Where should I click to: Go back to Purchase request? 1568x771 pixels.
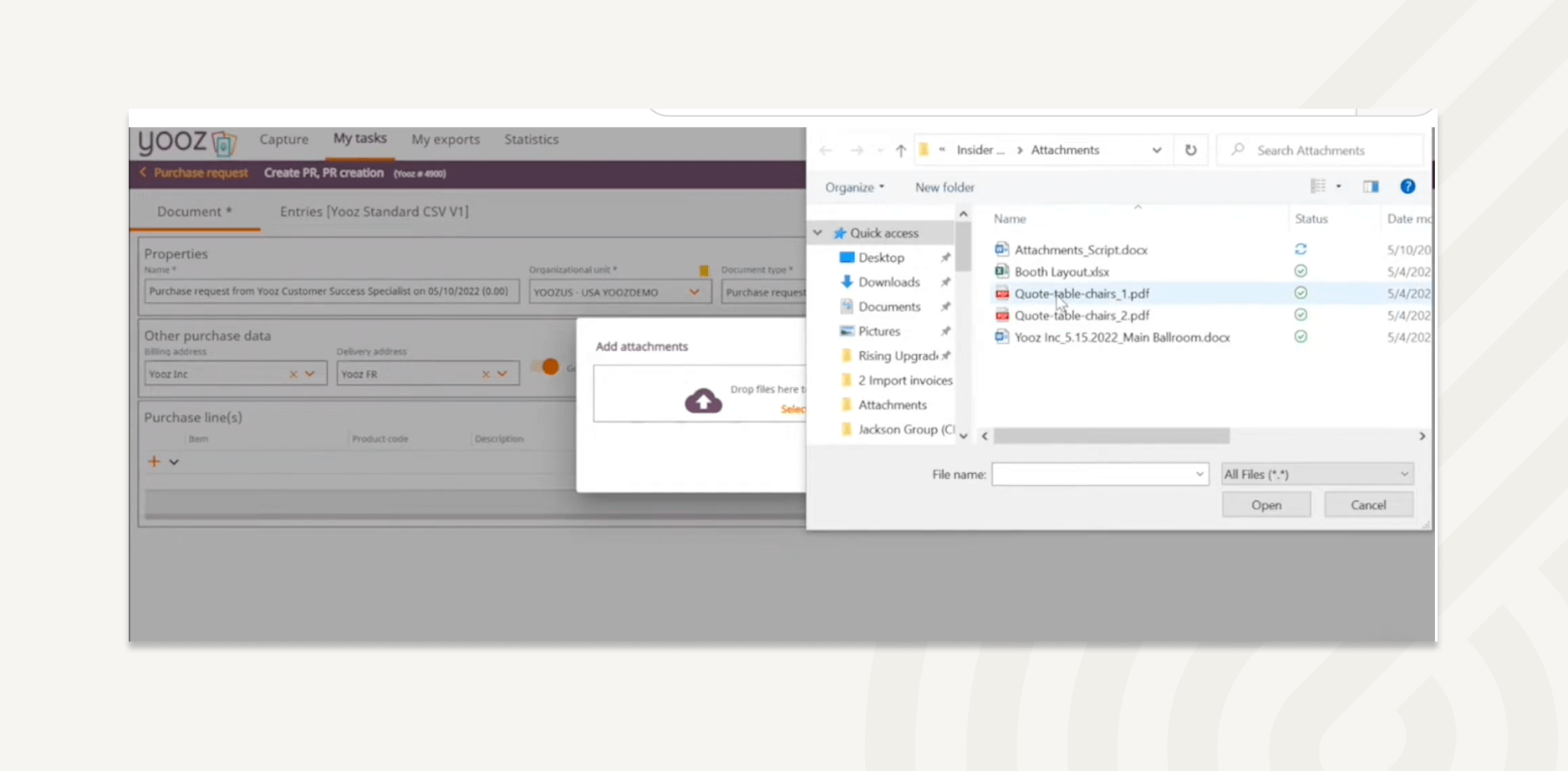coord(194,172)
